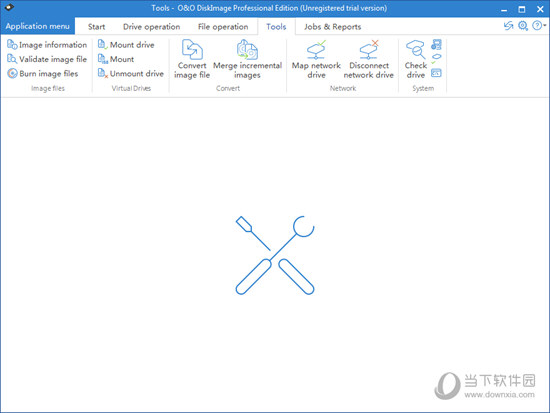
Task: Click Validate image file
Action: tap(47, 59)
